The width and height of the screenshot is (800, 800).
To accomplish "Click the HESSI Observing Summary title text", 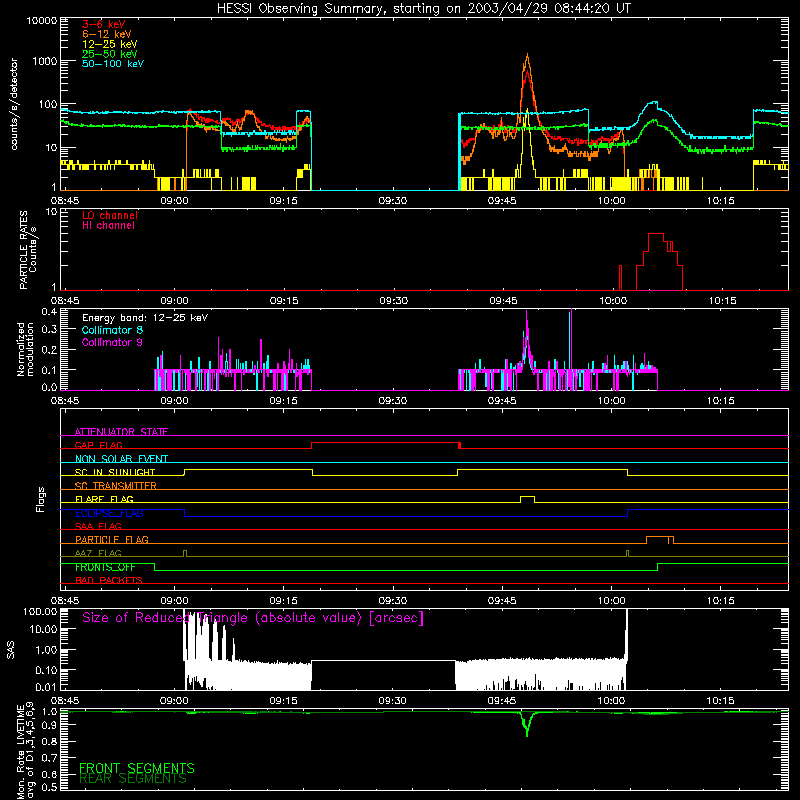I will tap(423, 9).
